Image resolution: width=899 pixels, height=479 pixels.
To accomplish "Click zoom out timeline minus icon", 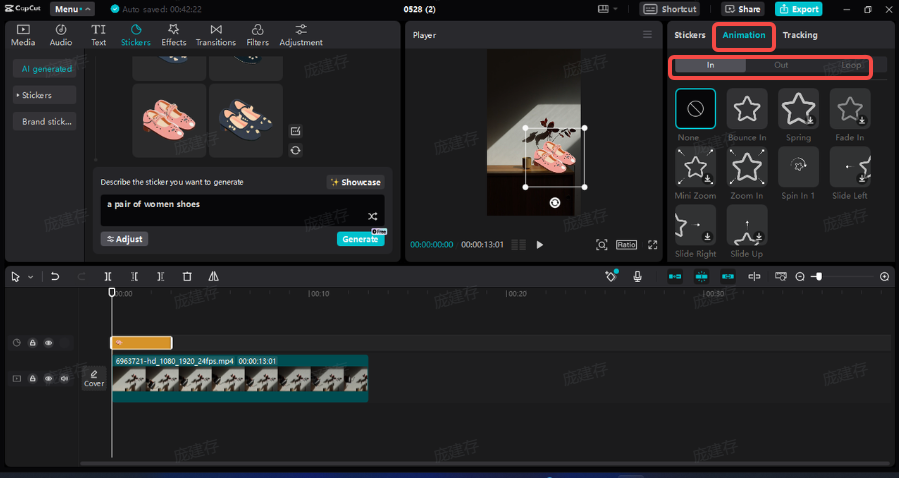I will 800,277.
